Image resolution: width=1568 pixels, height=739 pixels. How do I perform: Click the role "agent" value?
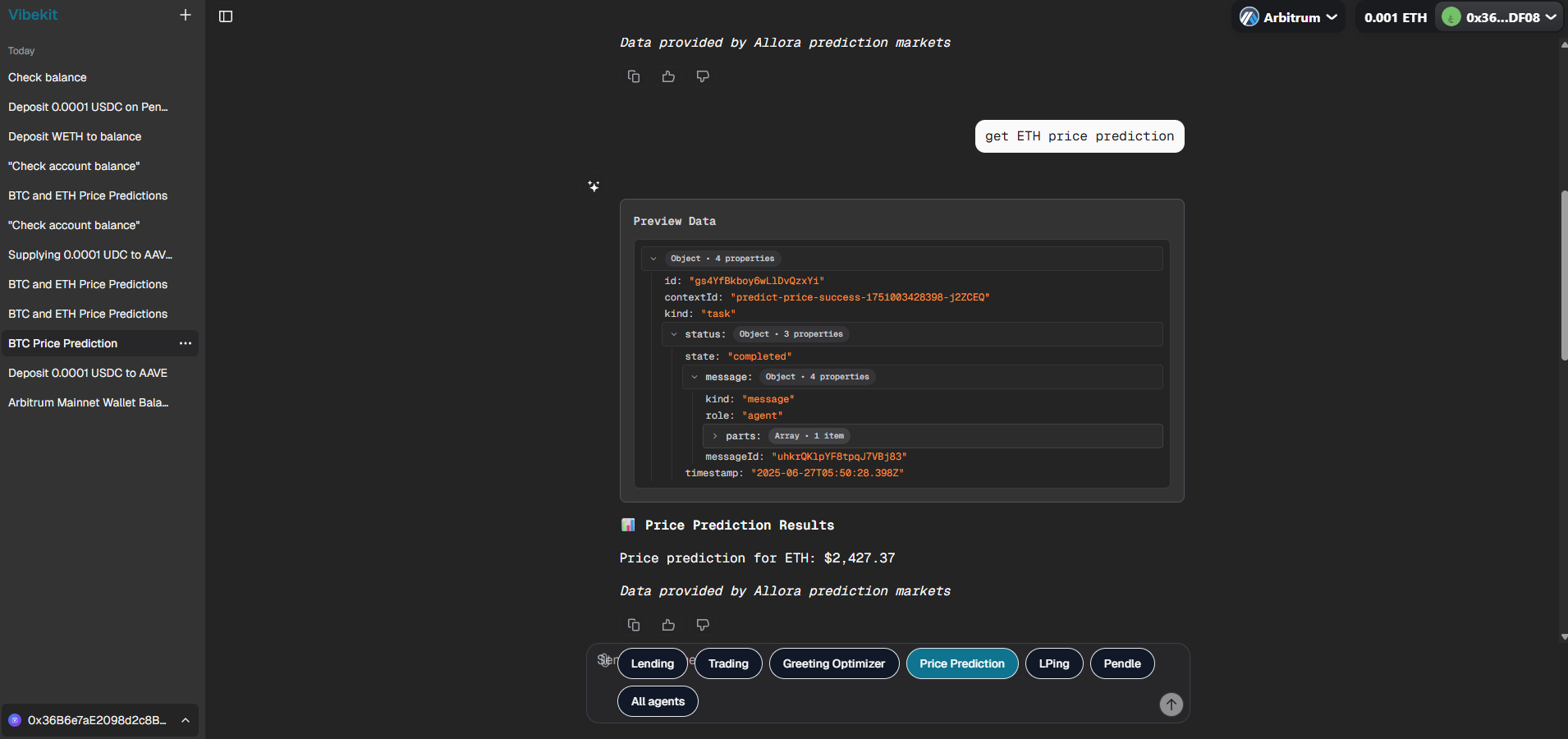tap(763, 415)
